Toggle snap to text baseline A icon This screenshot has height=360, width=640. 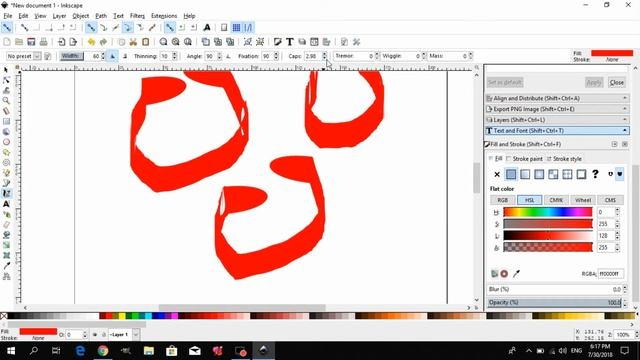click(207, 27)
